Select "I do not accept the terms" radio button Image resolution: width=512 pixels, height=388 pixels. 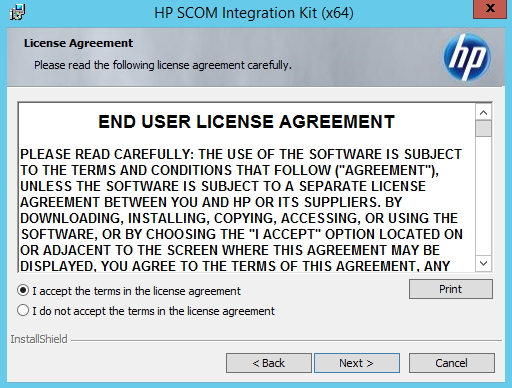23,310
